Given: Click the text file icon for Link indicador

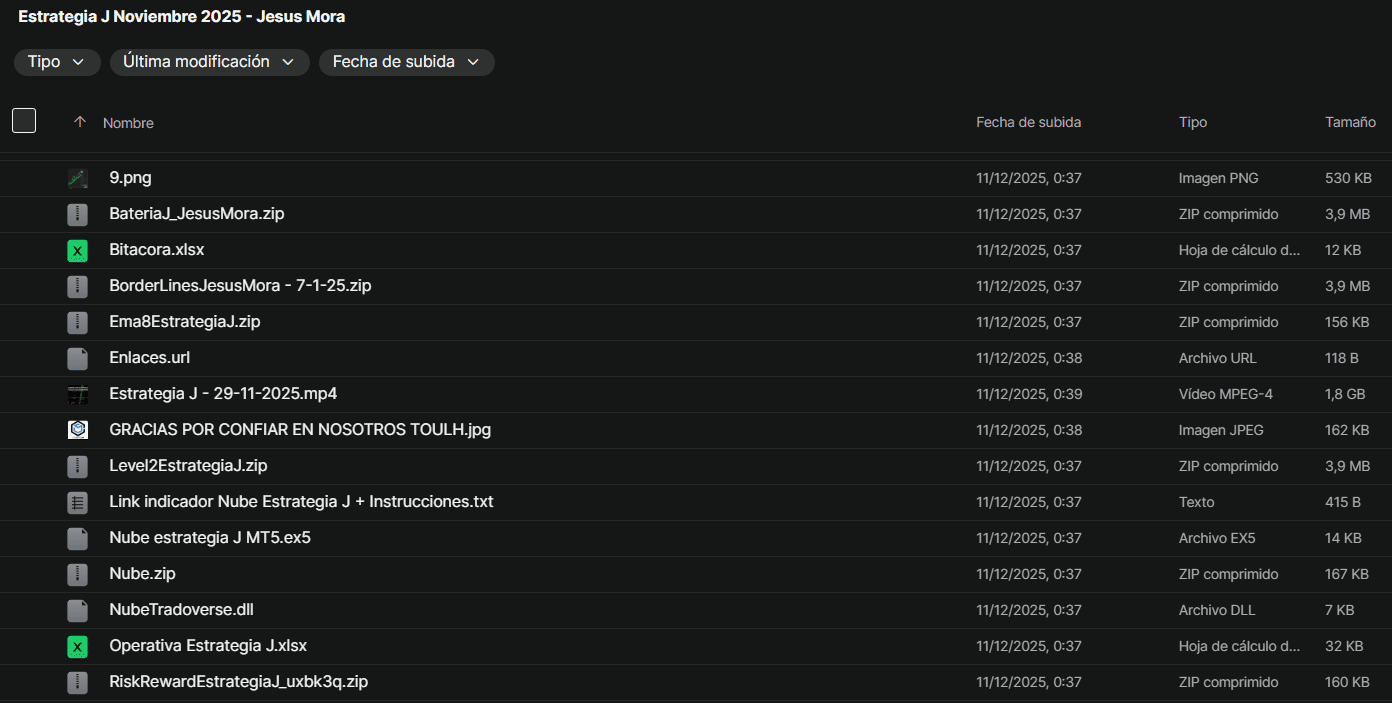Looking at the screenshot, I should (77, 502).
